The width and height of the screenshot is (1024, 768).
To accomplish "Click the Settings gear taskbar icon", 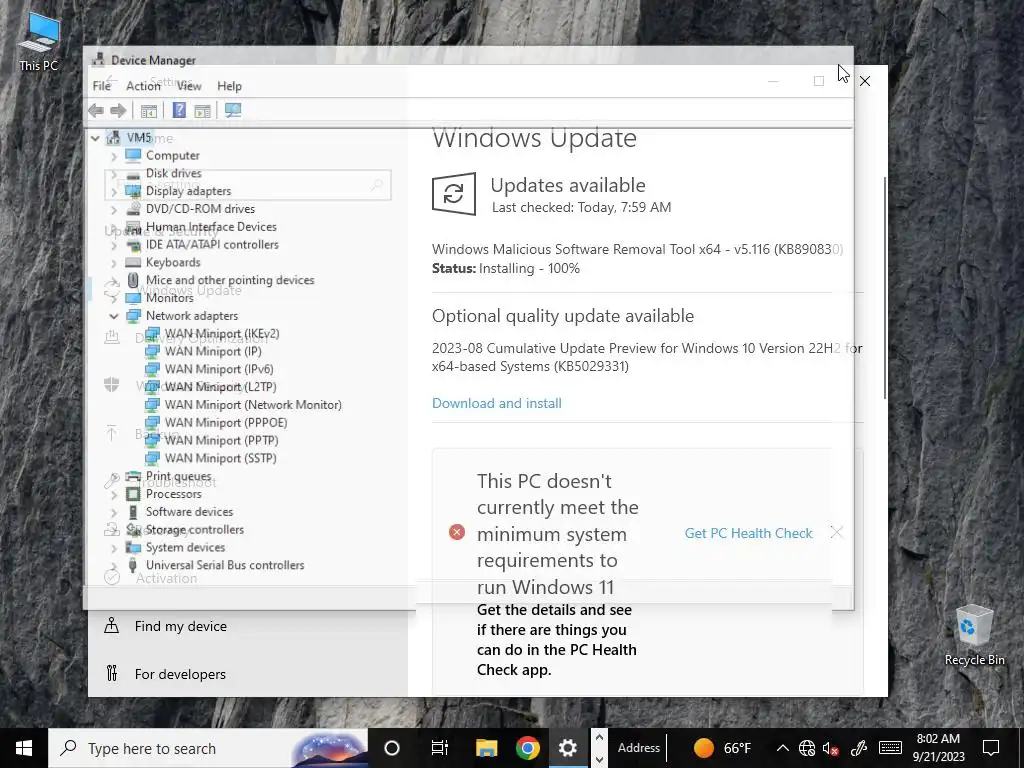I will [x=568, y=748].
